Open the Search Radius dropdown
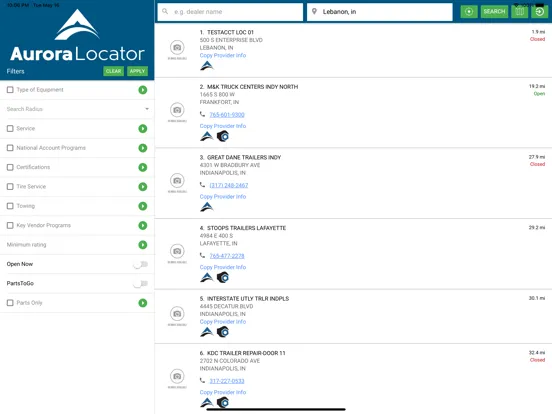This screenshot has height=414, width=552. coord(77,109)
